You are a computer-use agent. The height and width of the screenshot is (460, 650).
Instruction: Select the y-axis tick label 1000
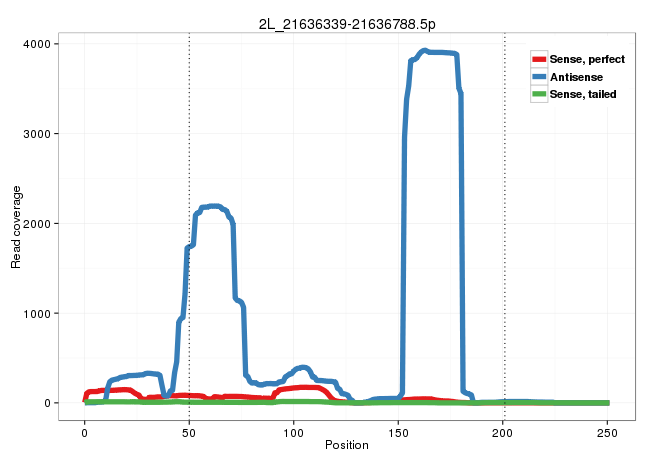(x=41, y=313)
